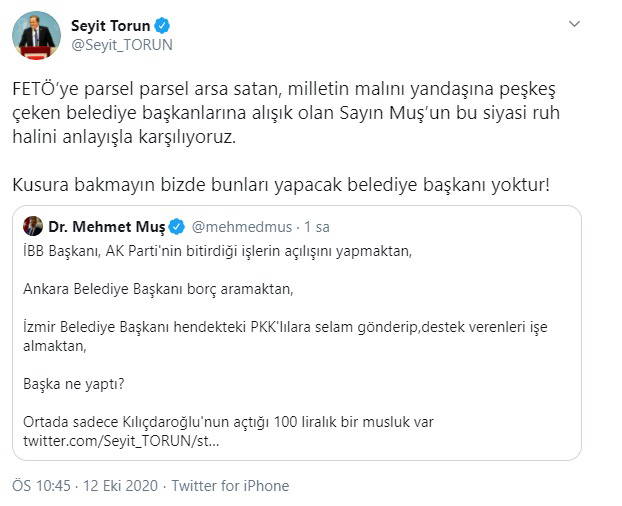The height and width of the screenshot is (506, 622).
Task: Open the tweet options chevron menu
Action: (x=573, y=24)
